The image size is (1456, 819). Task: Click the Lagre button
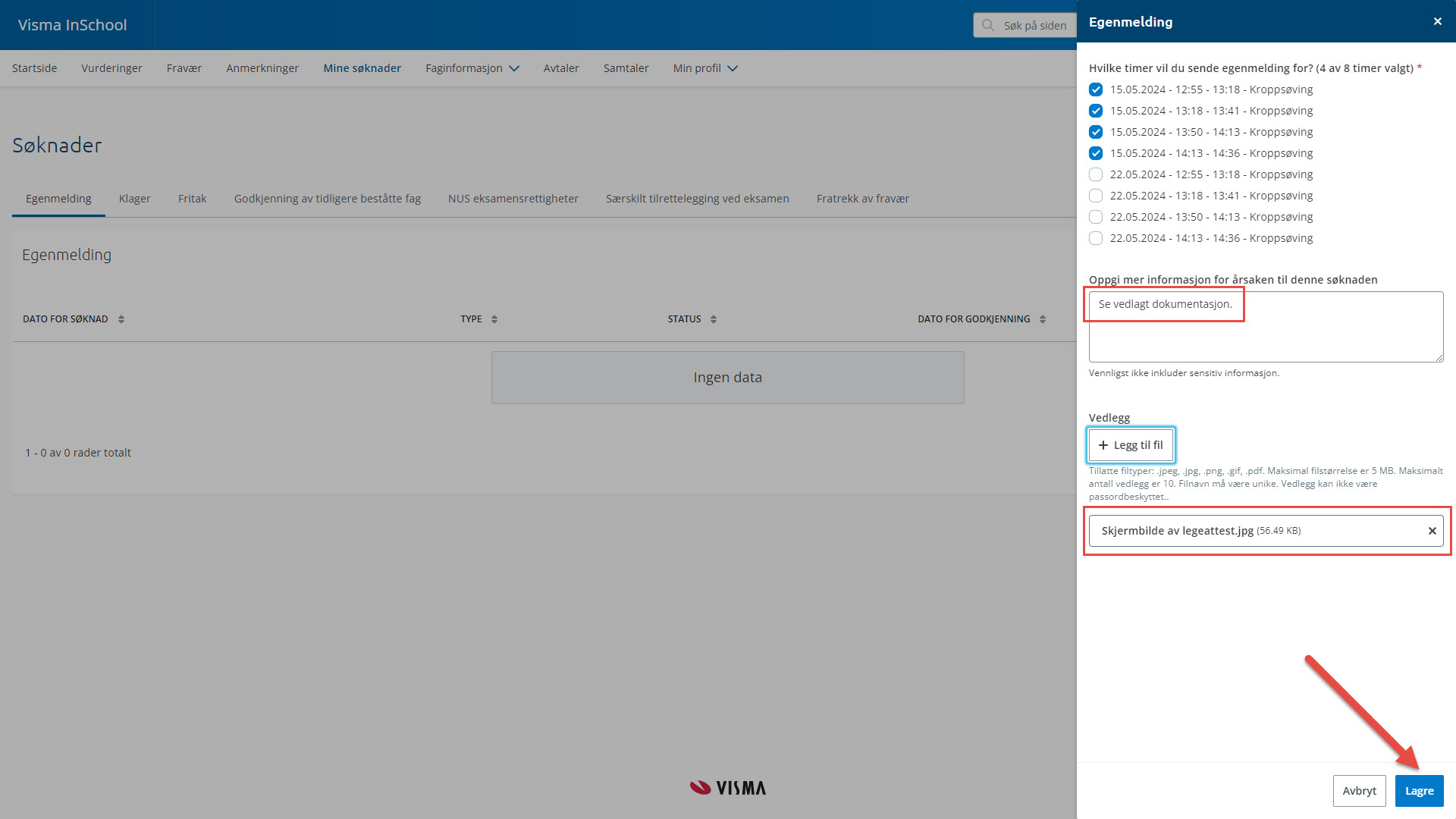pyautogui.click(x=1419, y=791)
